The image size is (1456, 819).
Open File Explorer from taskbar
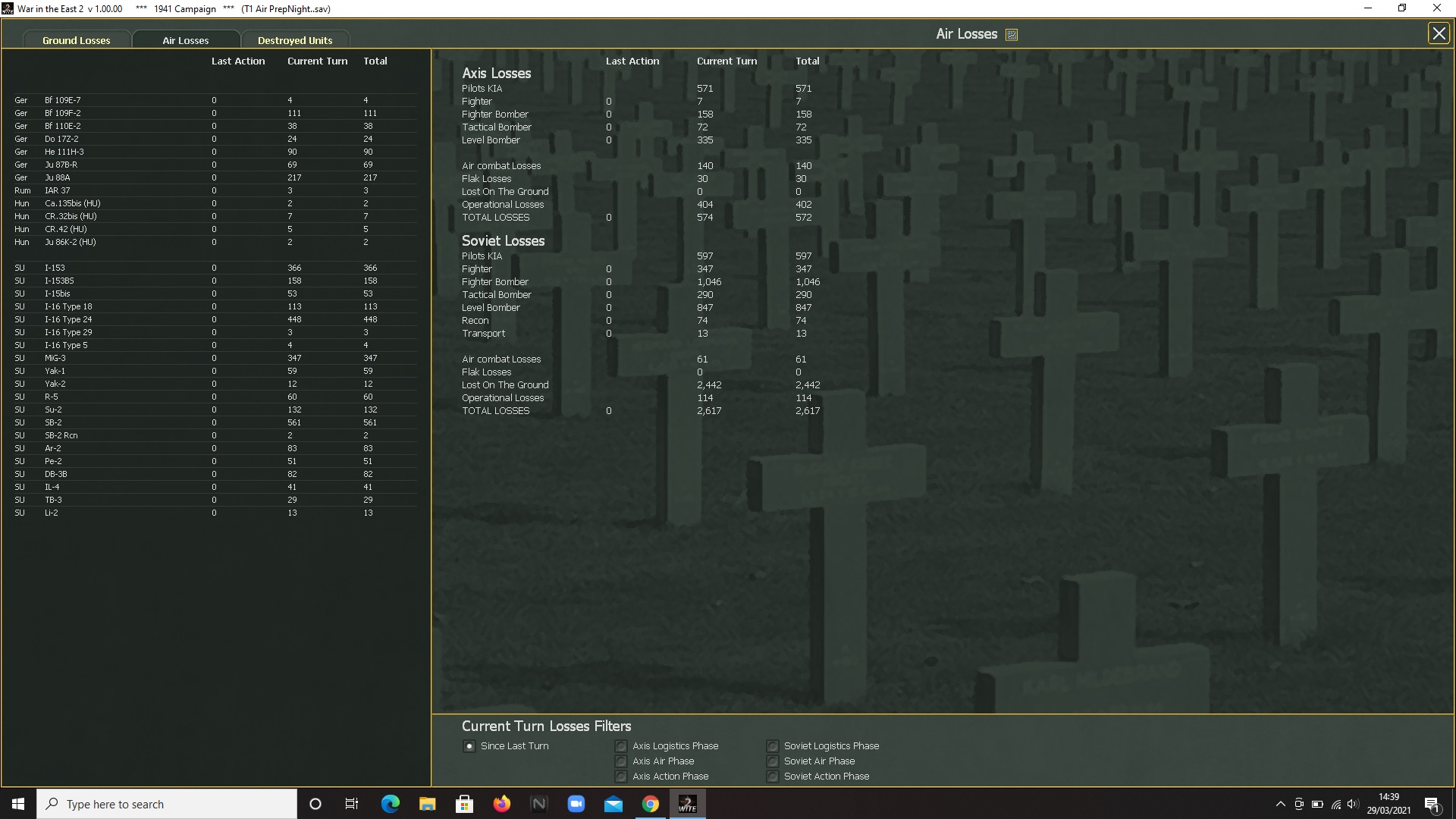click(x=427, y=804)
